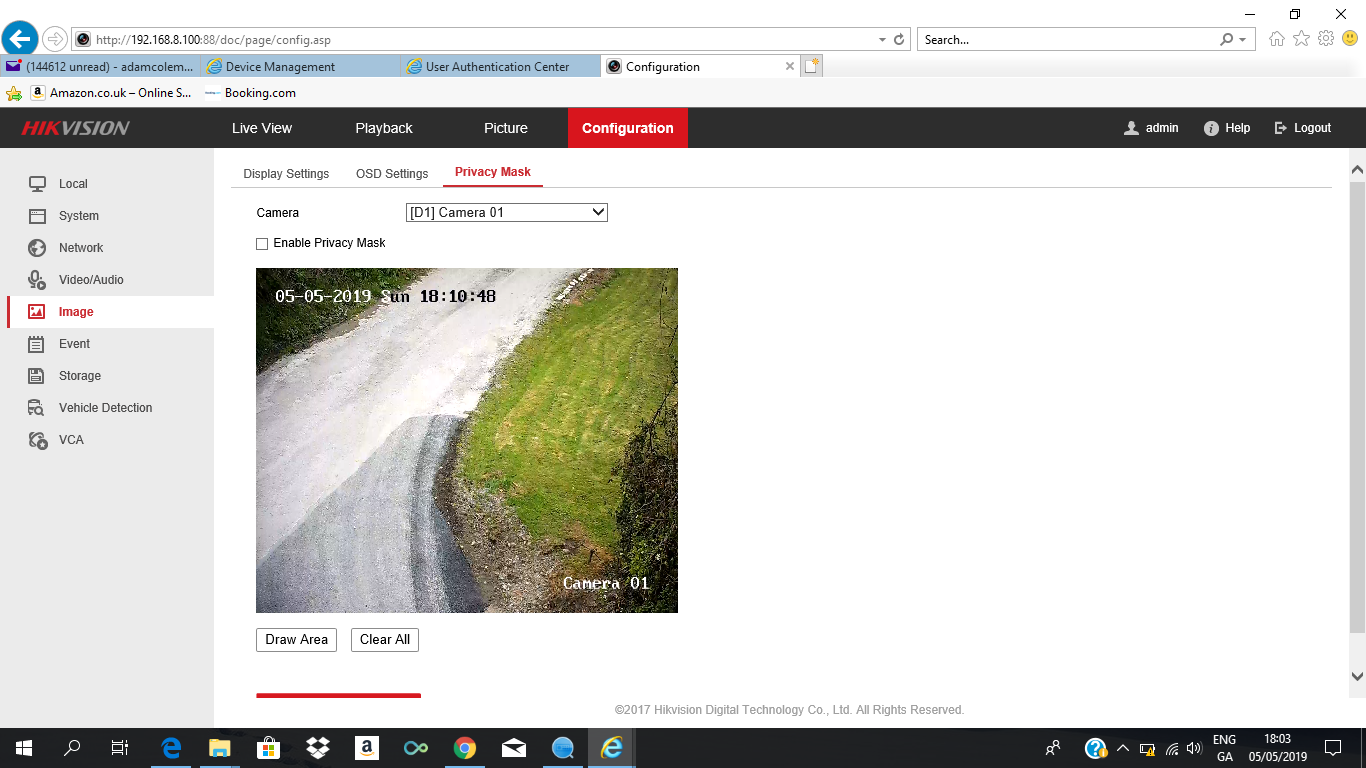Click the Clear All button
1366x768 pixels.
point(385,640)
